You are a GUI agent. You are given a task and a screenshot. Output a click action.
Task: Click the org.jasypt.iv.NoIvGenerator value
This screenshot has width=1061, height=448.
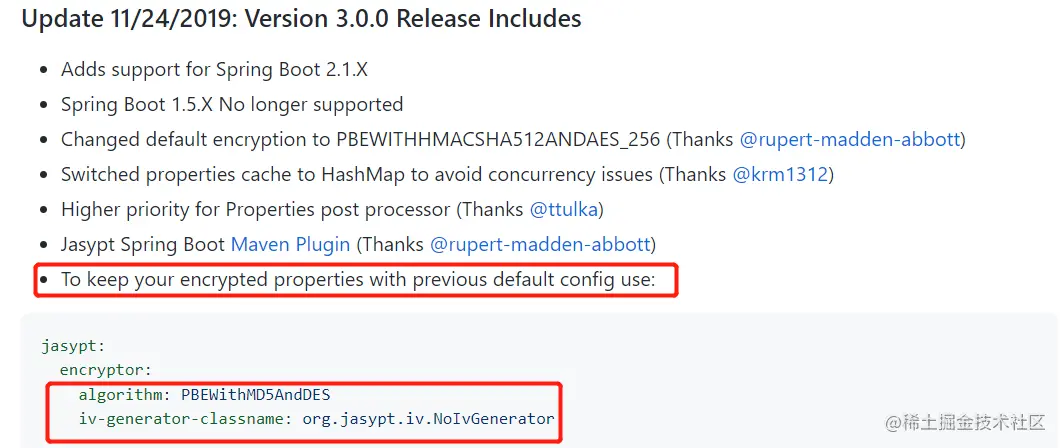coord(428,419)
